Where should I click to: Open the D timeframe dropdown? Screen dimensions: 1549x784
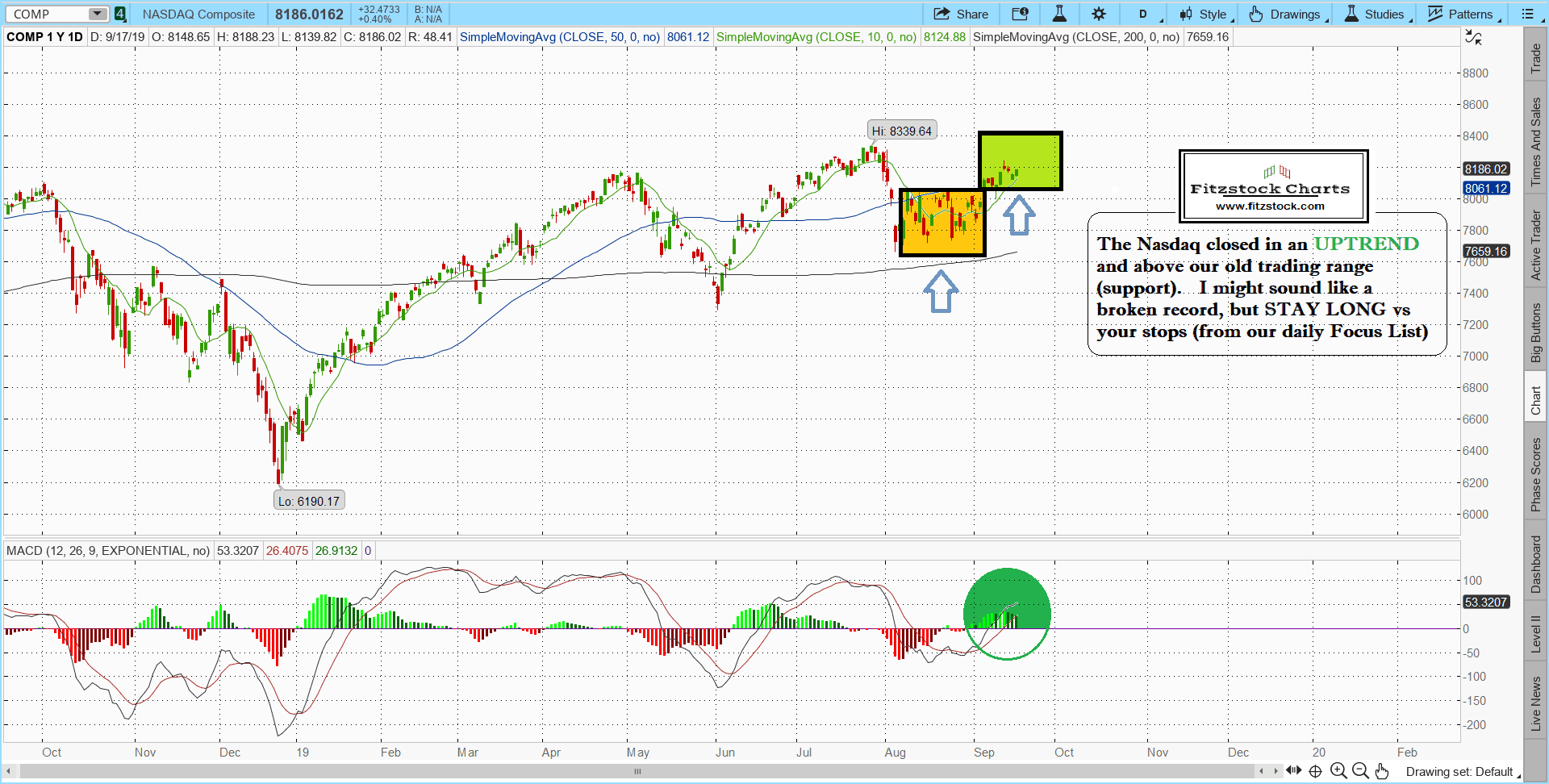coord(1144,14)
